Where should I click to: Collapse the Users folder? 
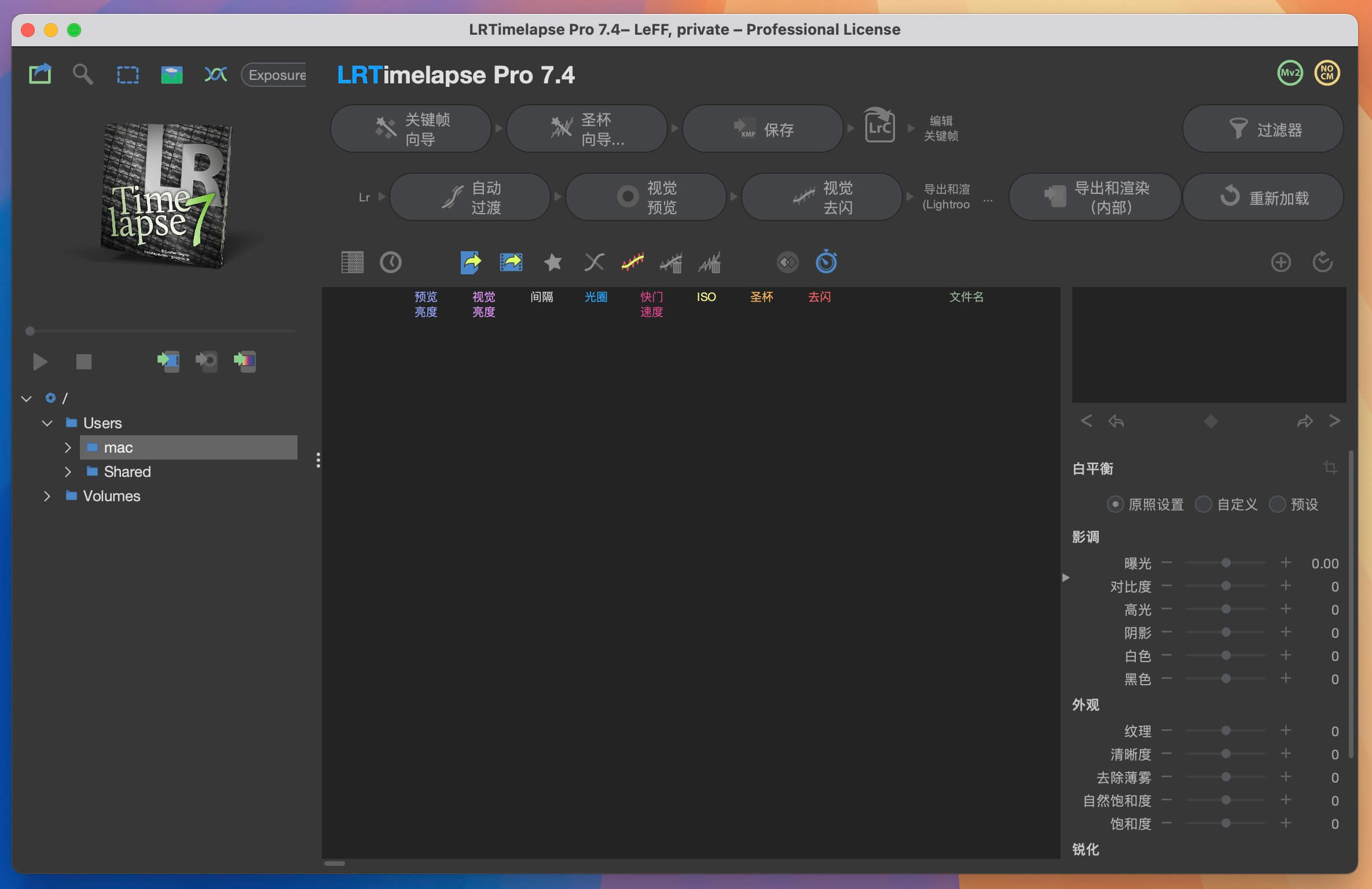pos(47,423)
